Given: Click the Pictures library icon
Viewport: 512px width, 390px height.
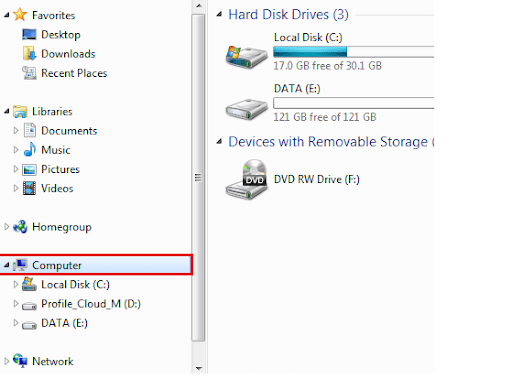Looking at the screenshot, I should click(29, 169).
